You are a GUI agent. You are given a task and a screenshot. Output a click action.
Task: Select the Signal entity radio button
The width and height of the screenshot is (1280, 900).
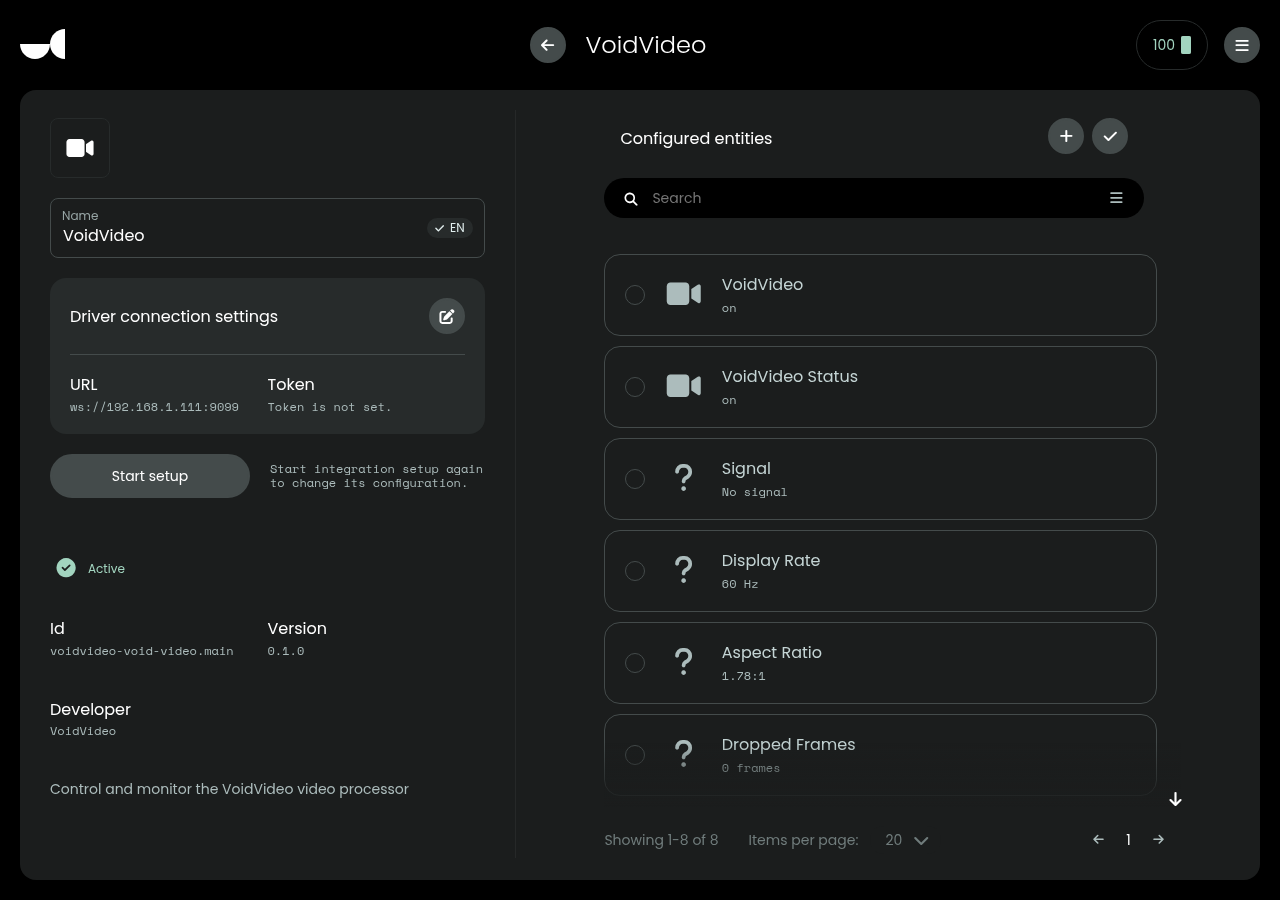pyautogui.click(x=635, y=479)
